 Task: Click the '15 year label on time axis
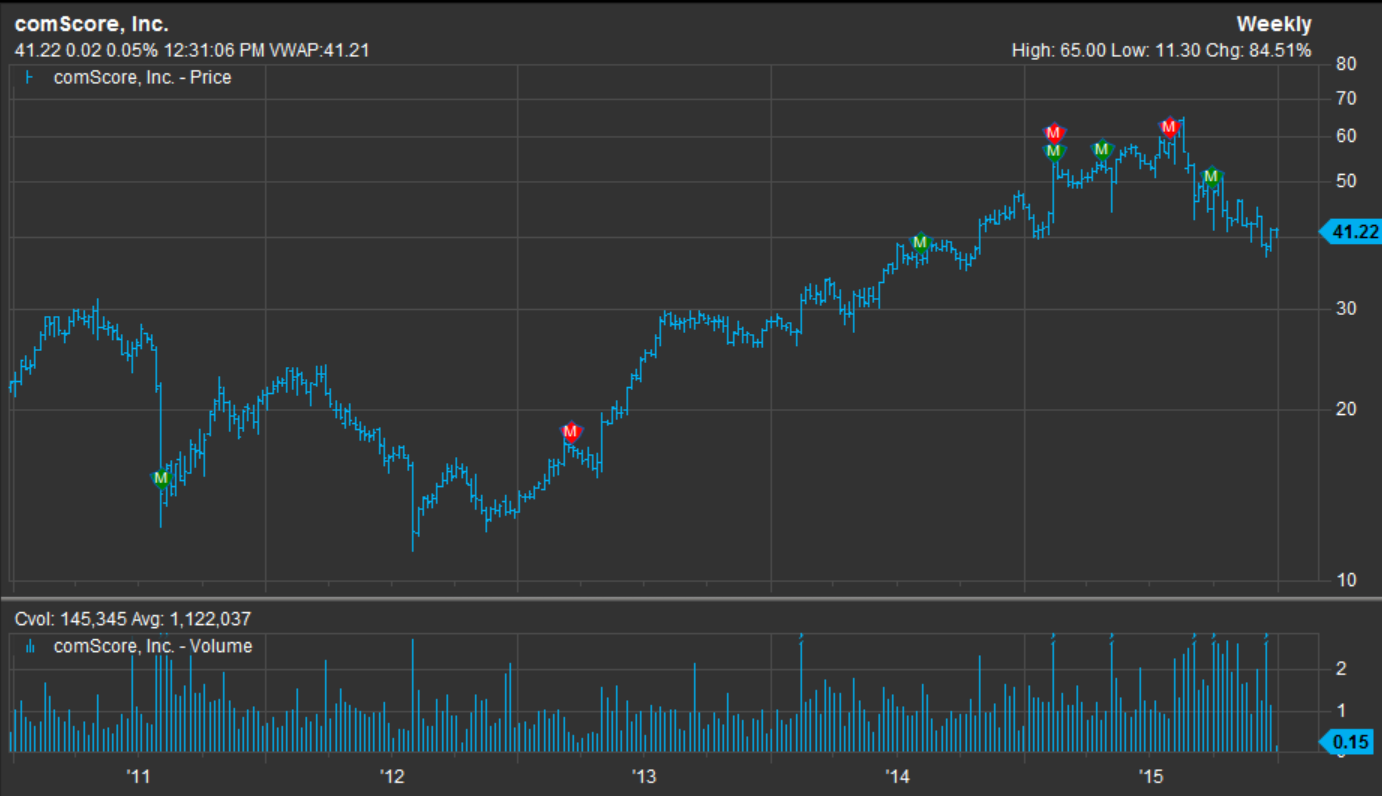tap(1151, 776)
